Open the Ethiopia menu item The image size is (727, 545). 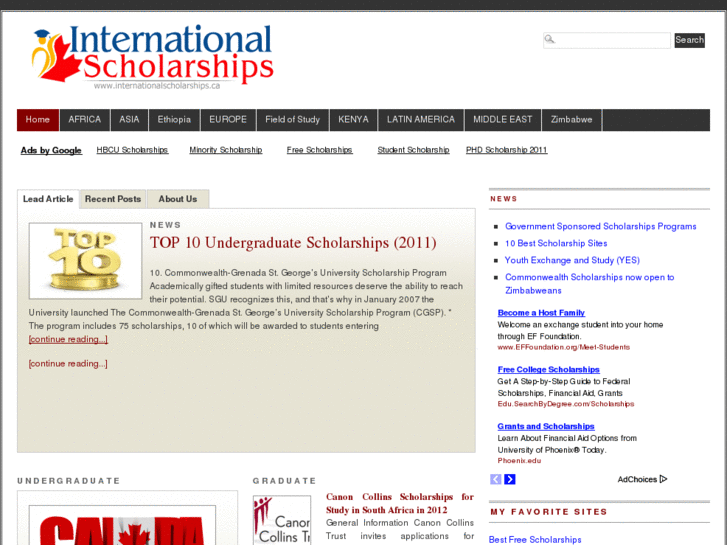click(174, 120)
